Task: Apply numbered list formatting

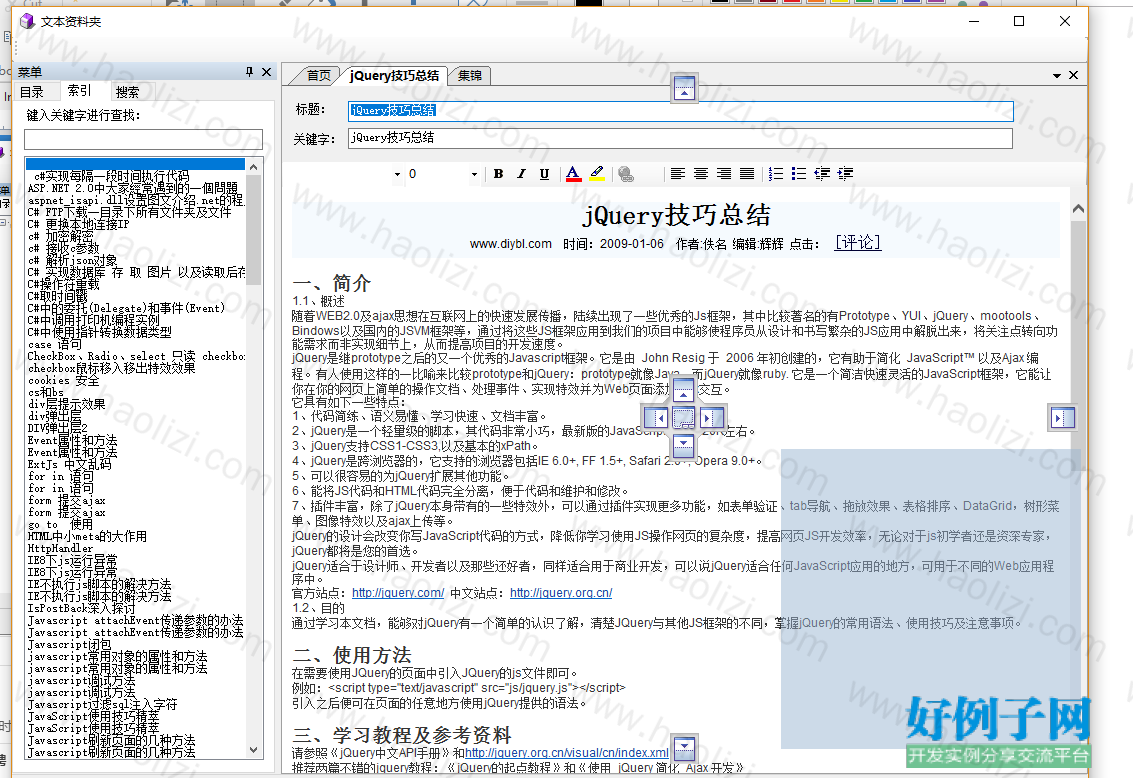Action: coord(775,173)
